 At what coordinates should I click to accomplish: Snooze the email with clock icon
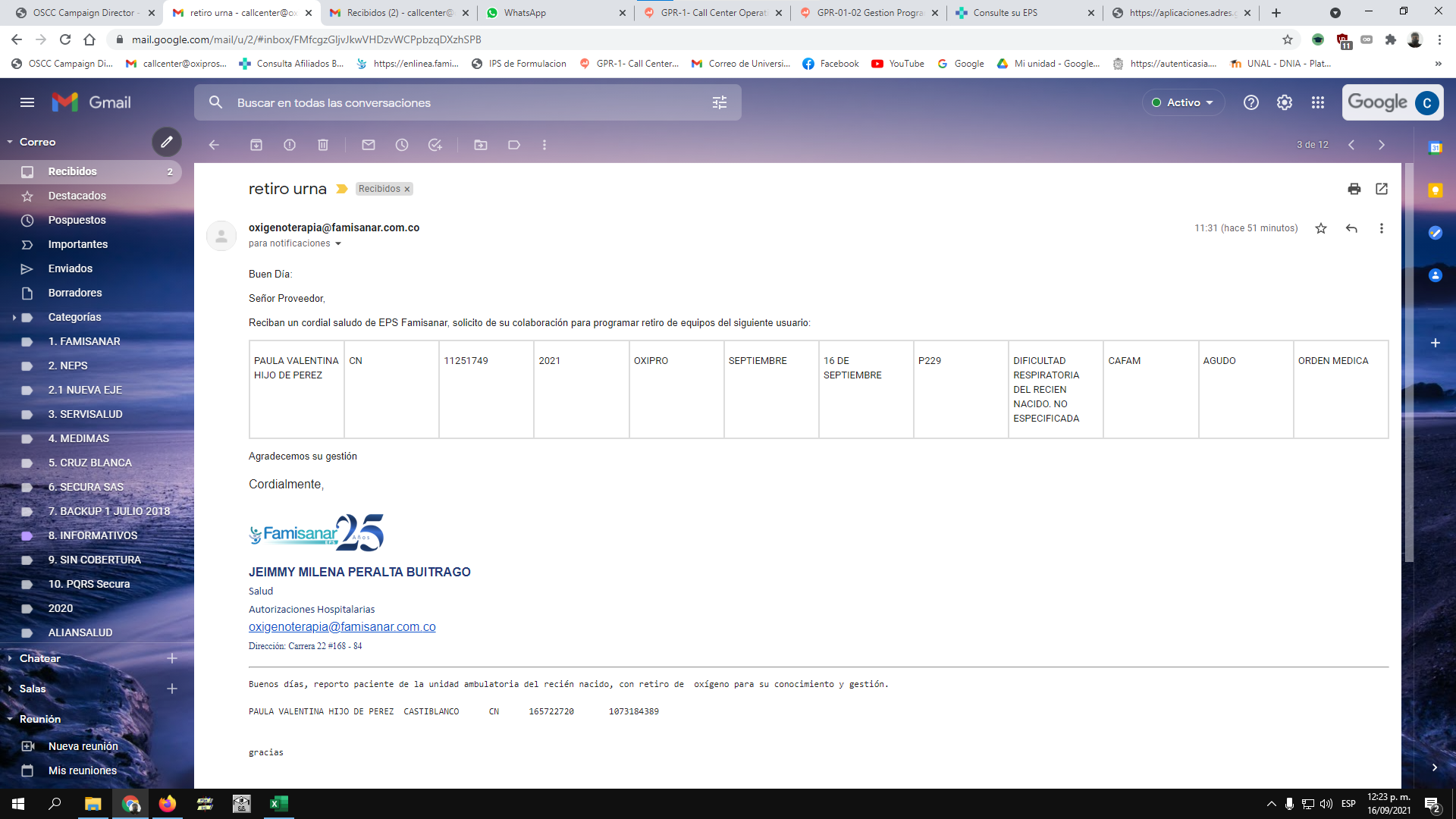402,145
